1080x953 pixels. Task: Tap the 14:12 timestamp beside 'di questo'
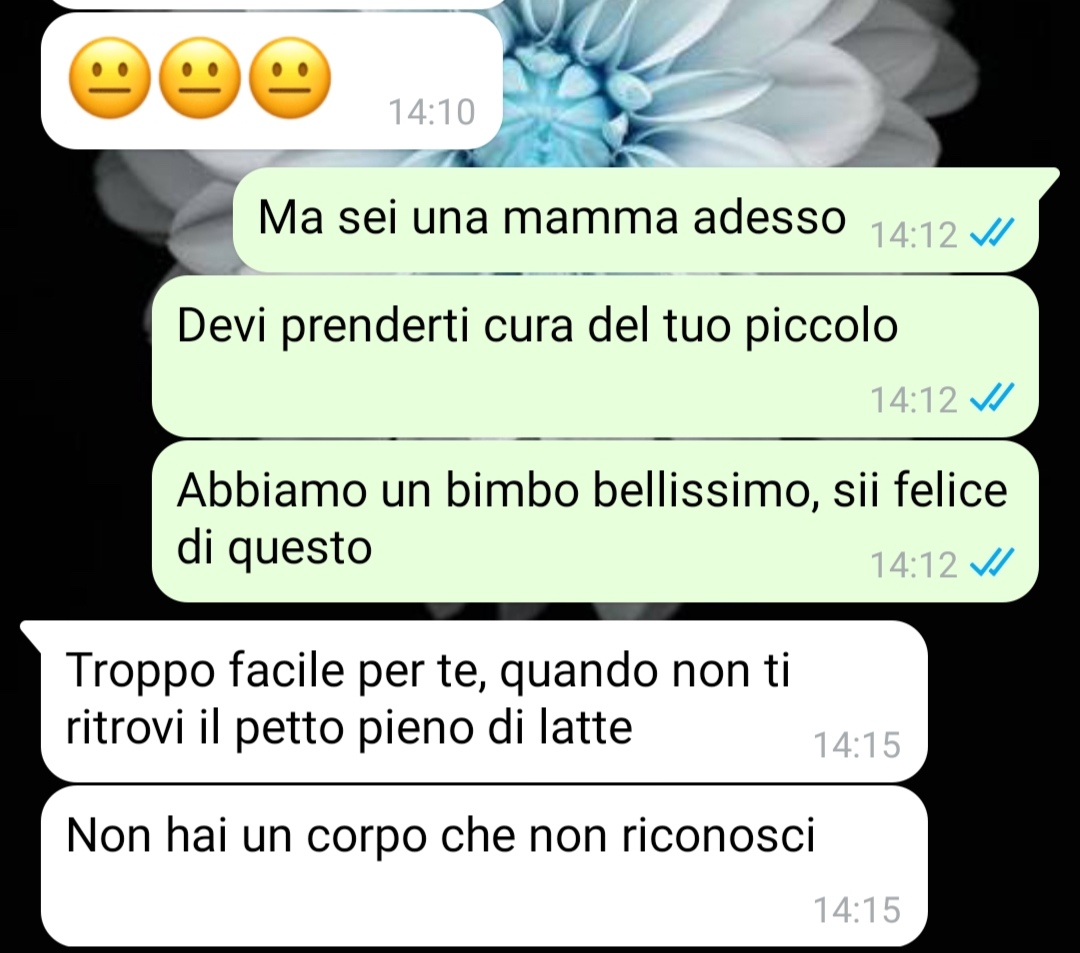[914, 565]
